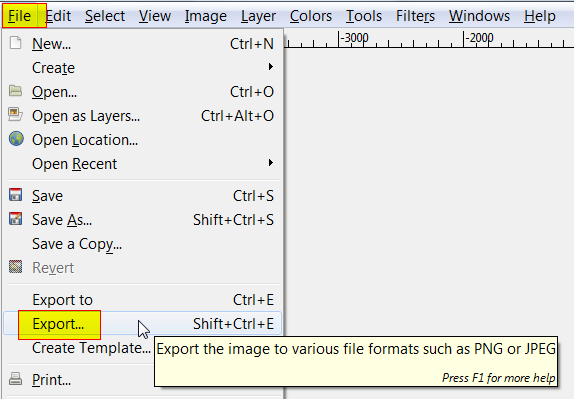Click the Open as Layers icon

(x=15, y=115)
